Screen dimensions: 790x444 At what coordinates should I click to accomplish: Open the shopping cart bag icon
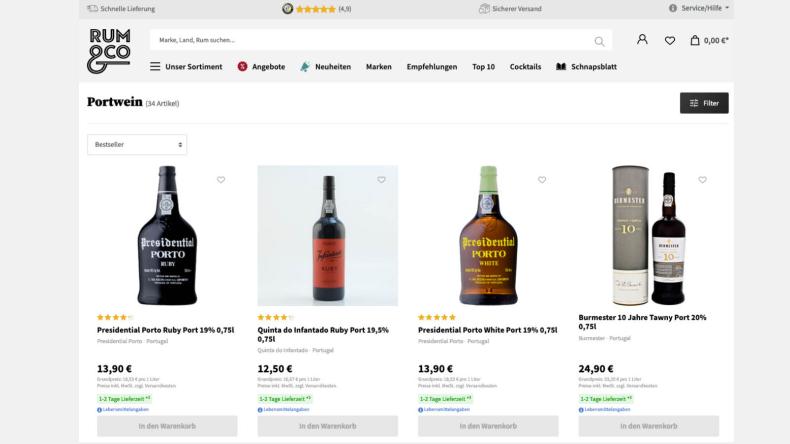695,40
